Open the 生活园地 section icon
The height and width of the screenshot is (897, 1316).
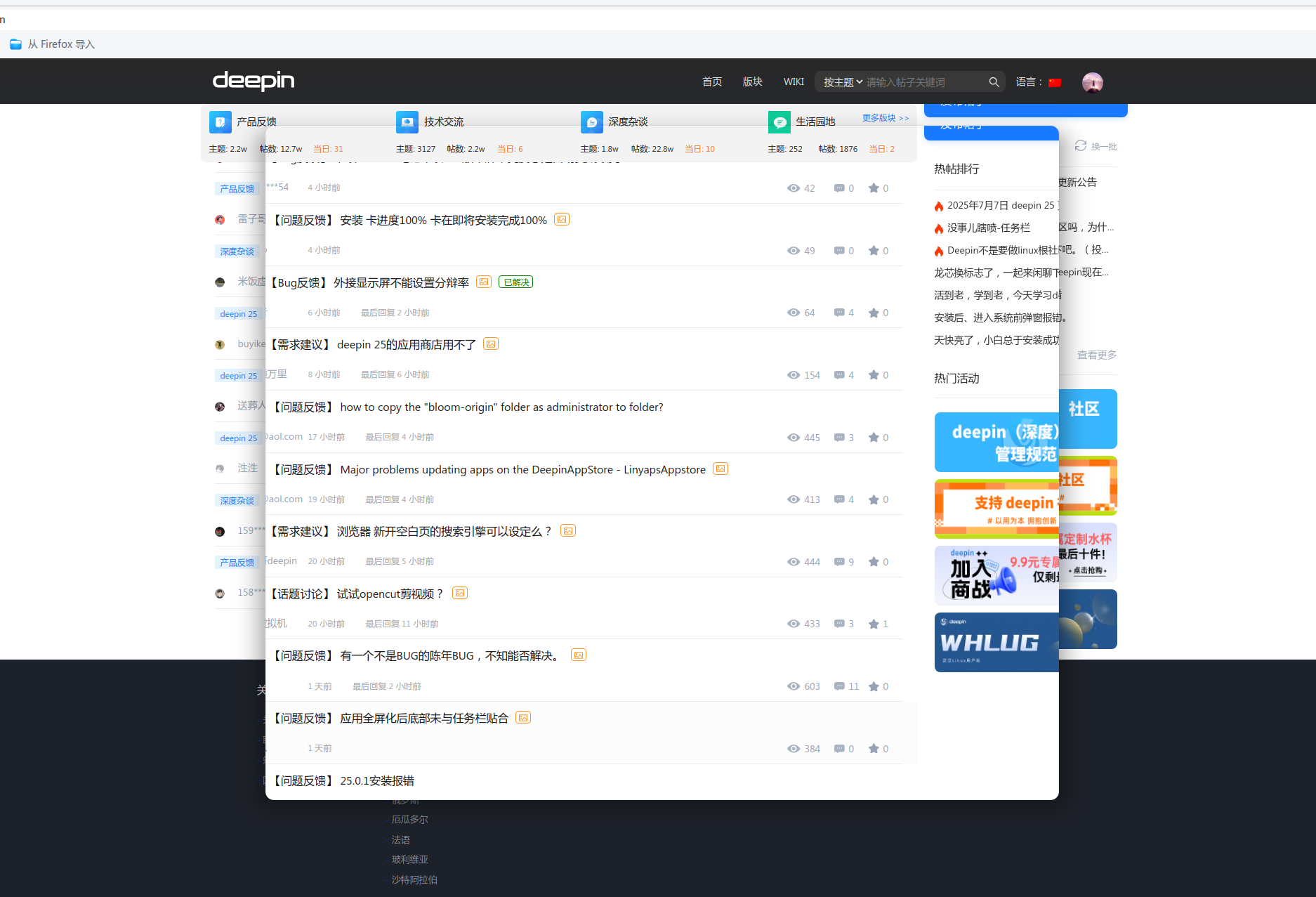pyautogui.click(x=779, y=122)
